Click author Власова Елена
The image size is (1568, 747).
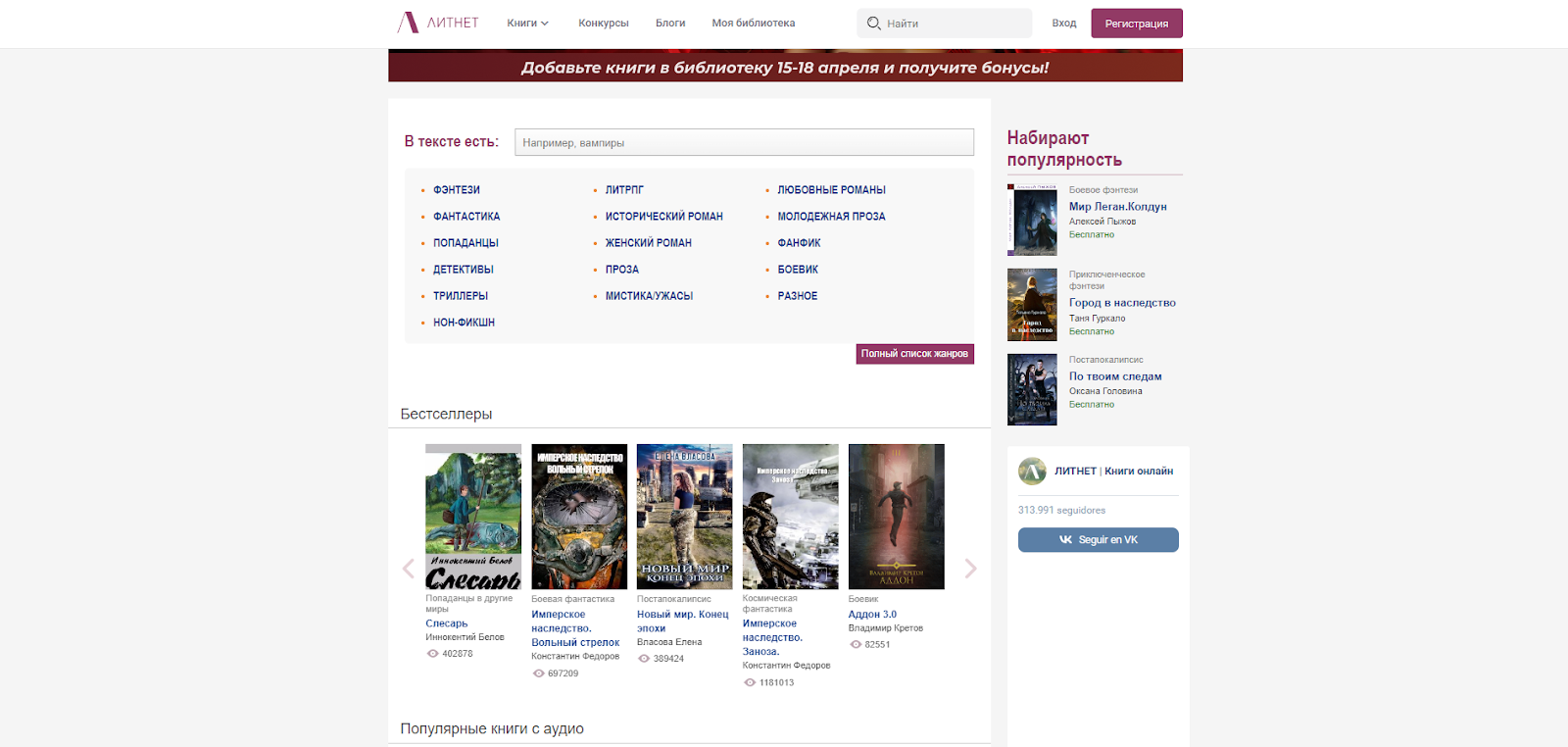(669, 642)
